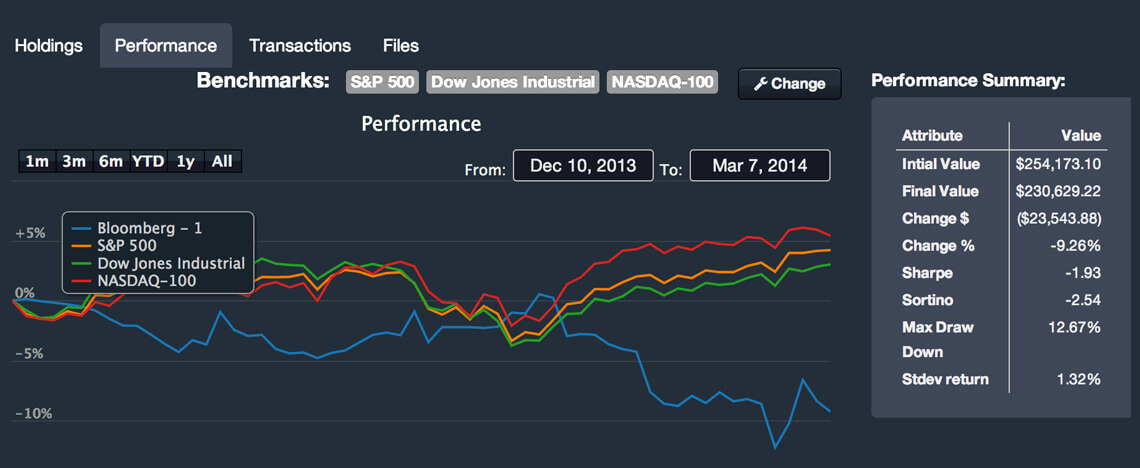Select the Performance tab
1140x468 pixels.
point(166,46)
